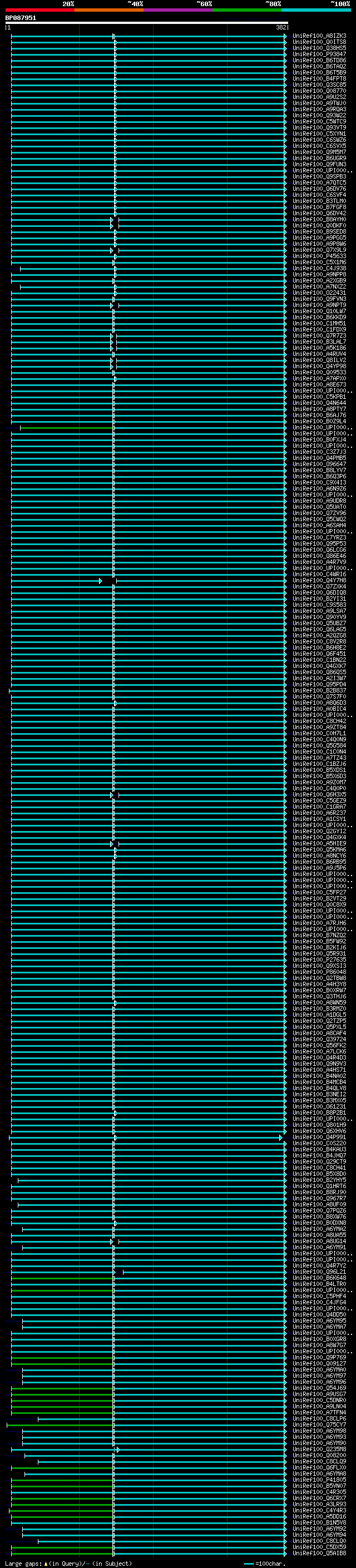Open hit UniRef100_B6TD86
The height and width of the screenshot is (1568, 356).
click(x=319, y=60)
